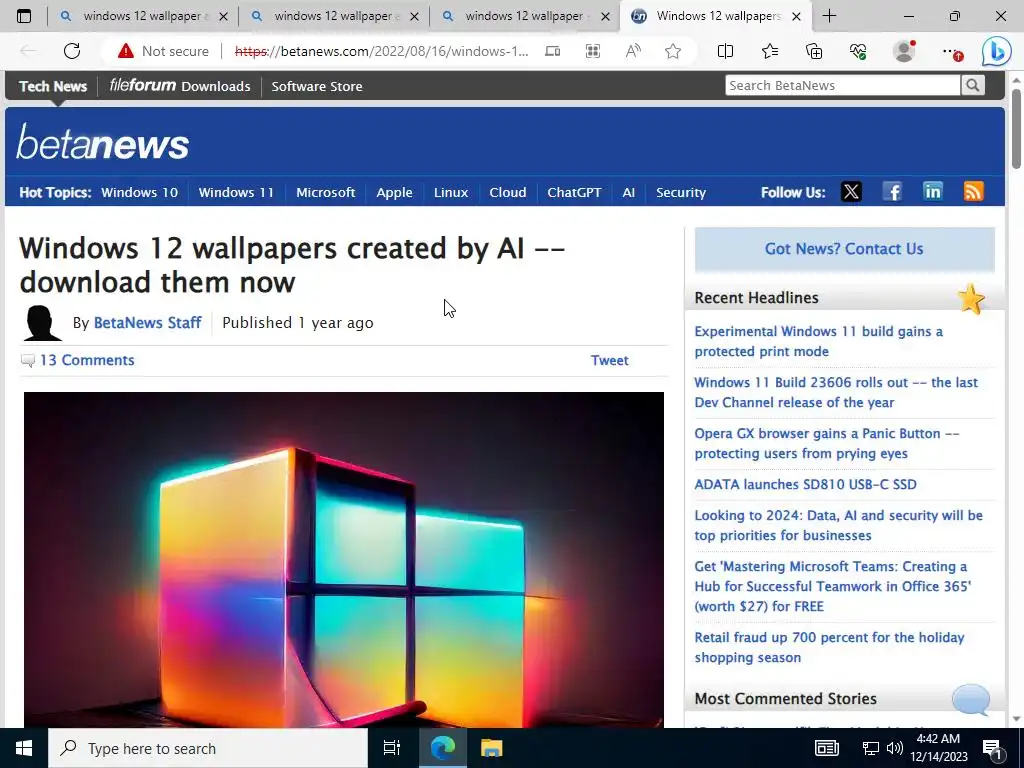Click Type here to search taskbar box
The width and height of the screenshot is (1024, 768).
208,748
